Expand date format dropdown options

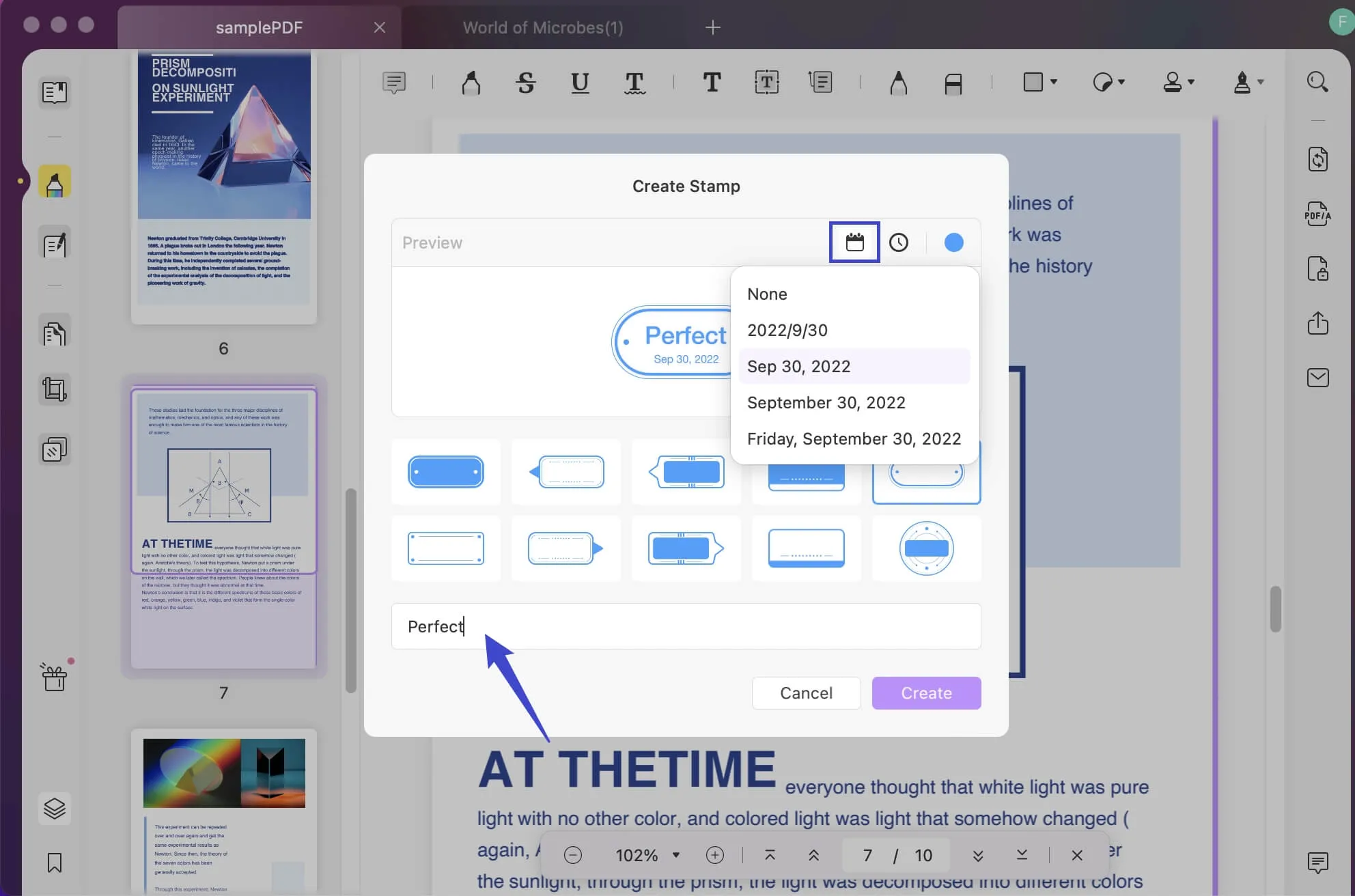click(854, 242)
